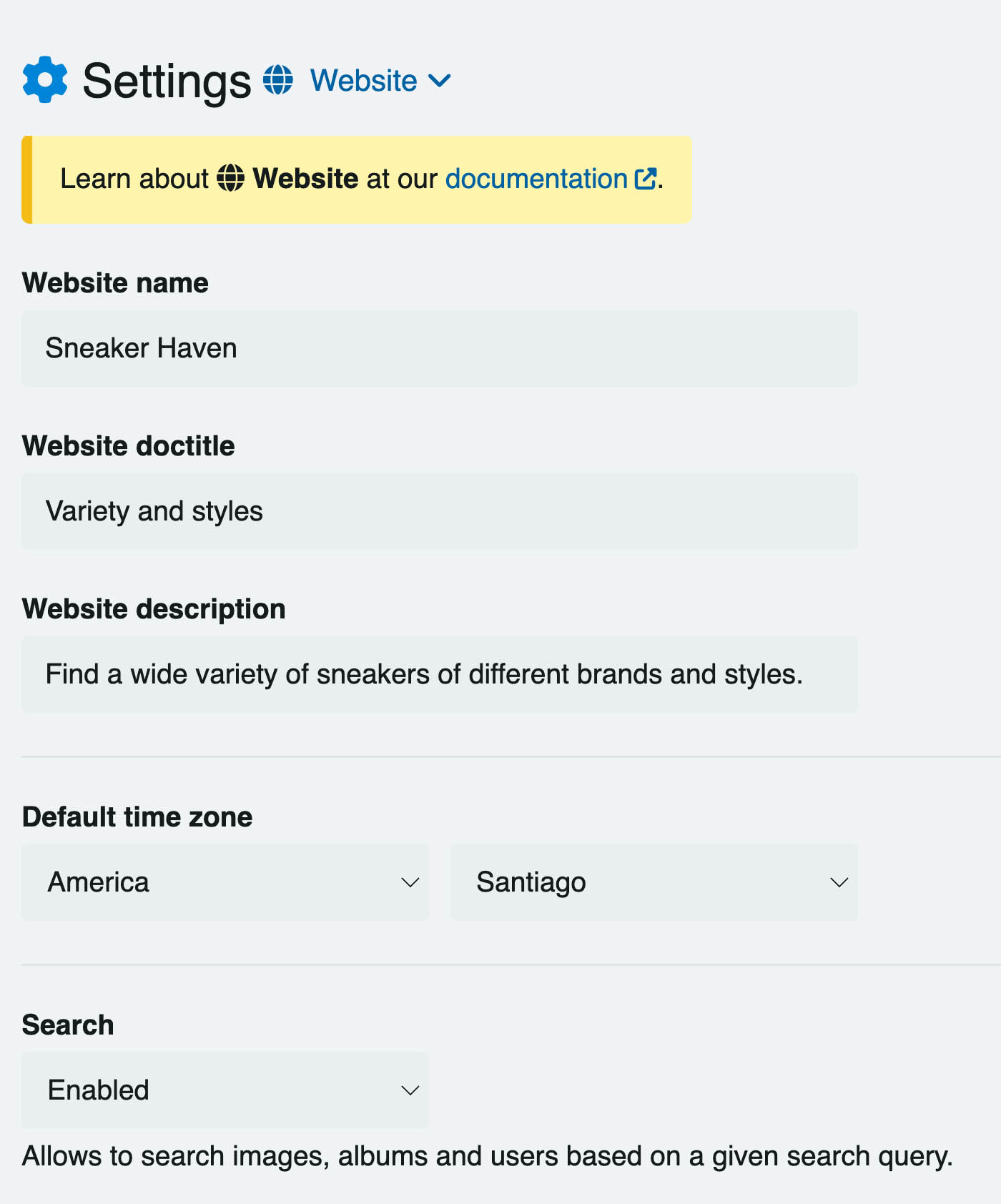This screenshot has height=1204, width=1001.
Task: Expand the Website section chevron
Action: [x=440, y=80]
